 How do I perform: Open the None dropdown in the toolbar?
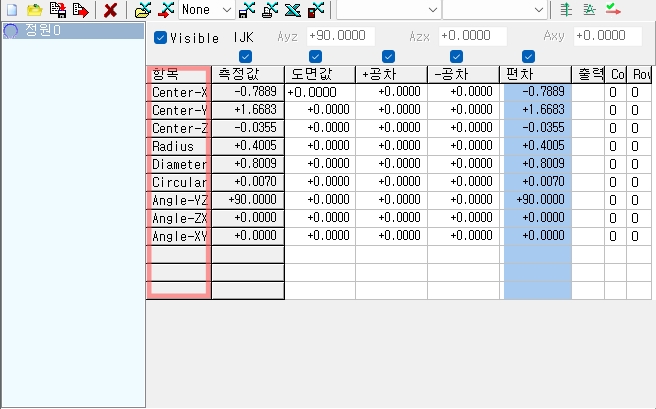pyautogui.click(x=207, y=10)
